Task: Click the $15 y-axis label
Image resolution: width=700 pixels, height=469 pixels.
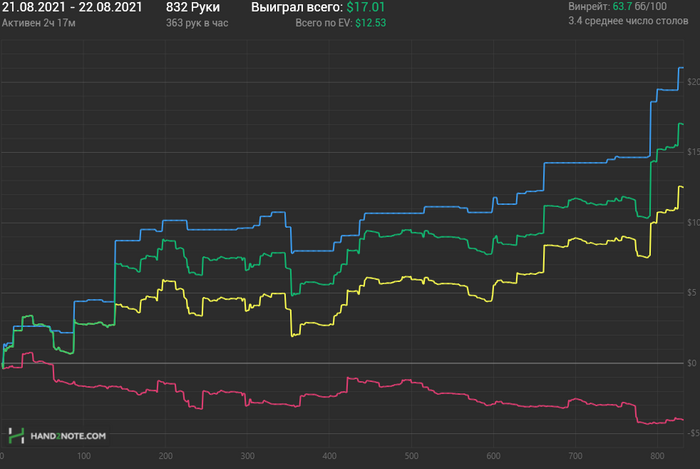Action: tap(693, 152)
